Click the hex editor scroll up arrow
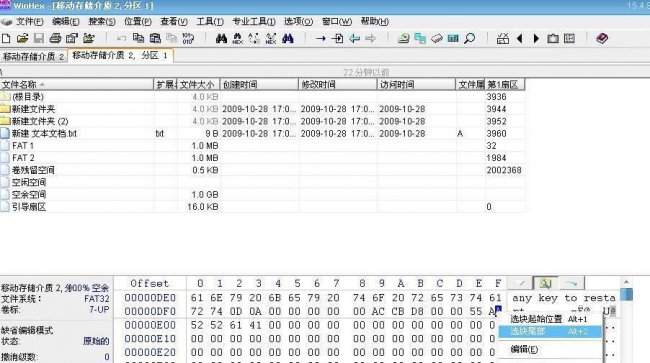The image size is (650, 363). pyautogui.click(x=626, y=282)
